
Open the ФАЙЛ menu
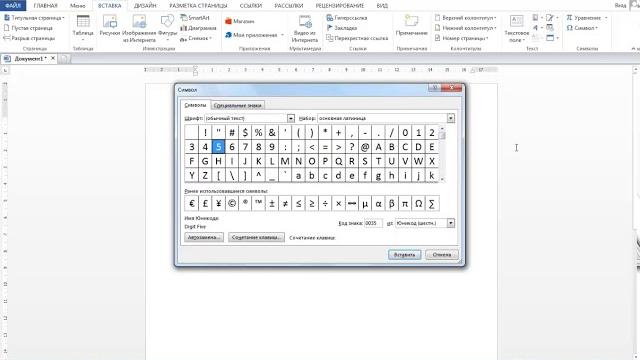pyautogui.click(x=13, y=6)
